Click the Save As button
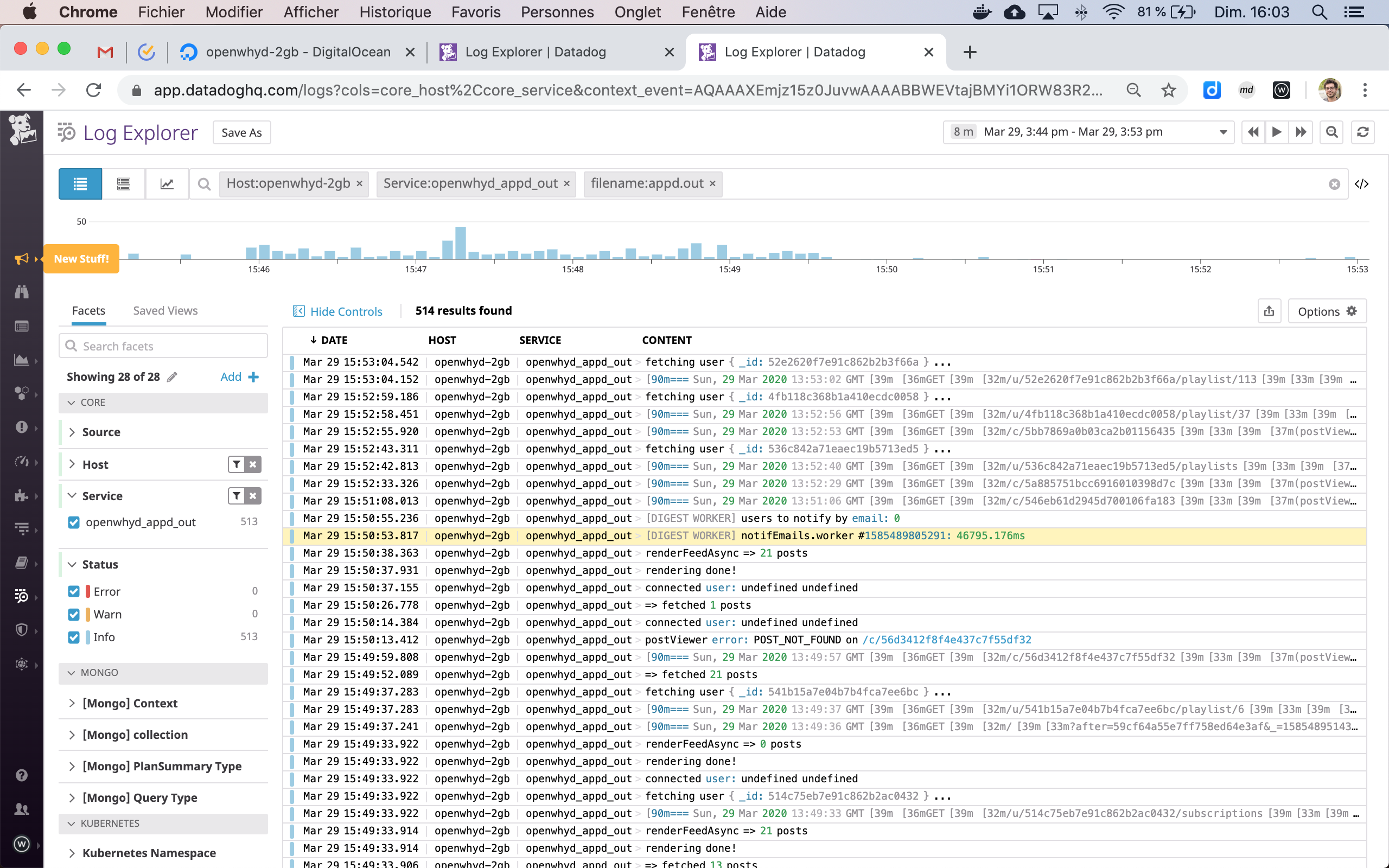 click(x=241, y=132)
